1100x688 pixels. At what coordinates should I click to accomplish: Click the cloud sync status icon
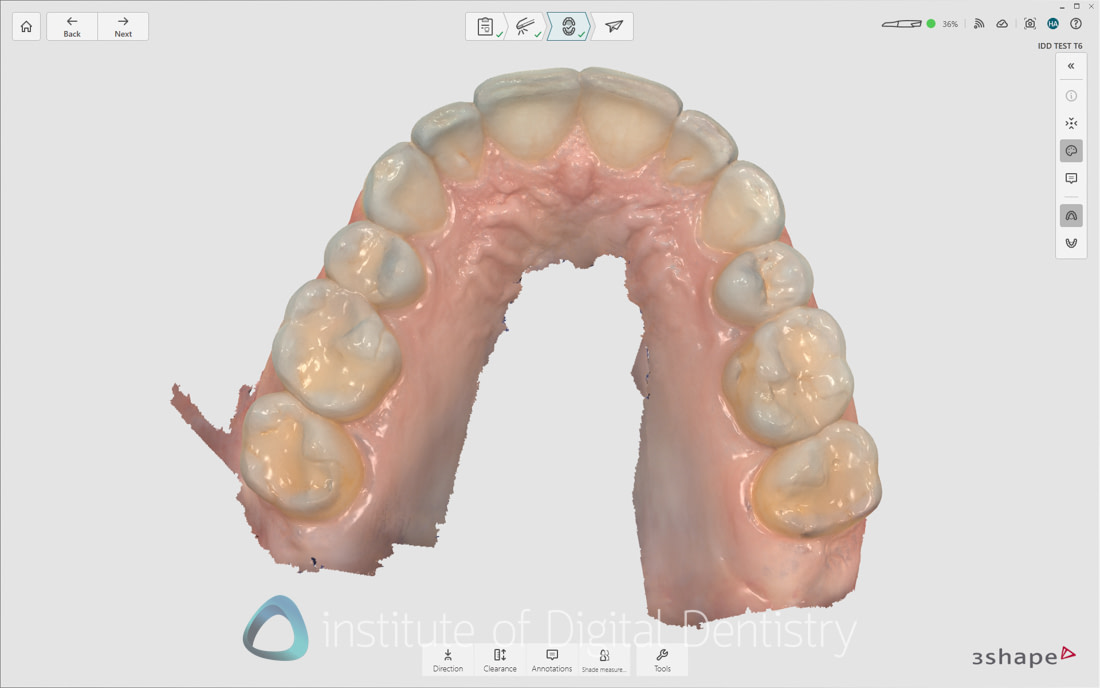pos(1003,23)
